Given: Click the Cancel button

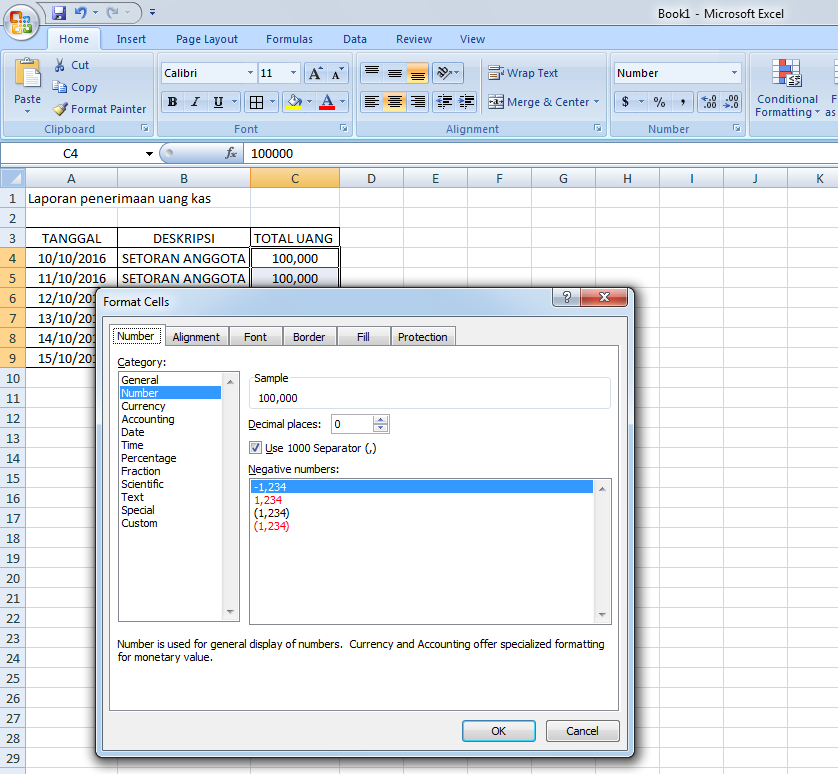Looking at the screenshot, I should (583, 730).
